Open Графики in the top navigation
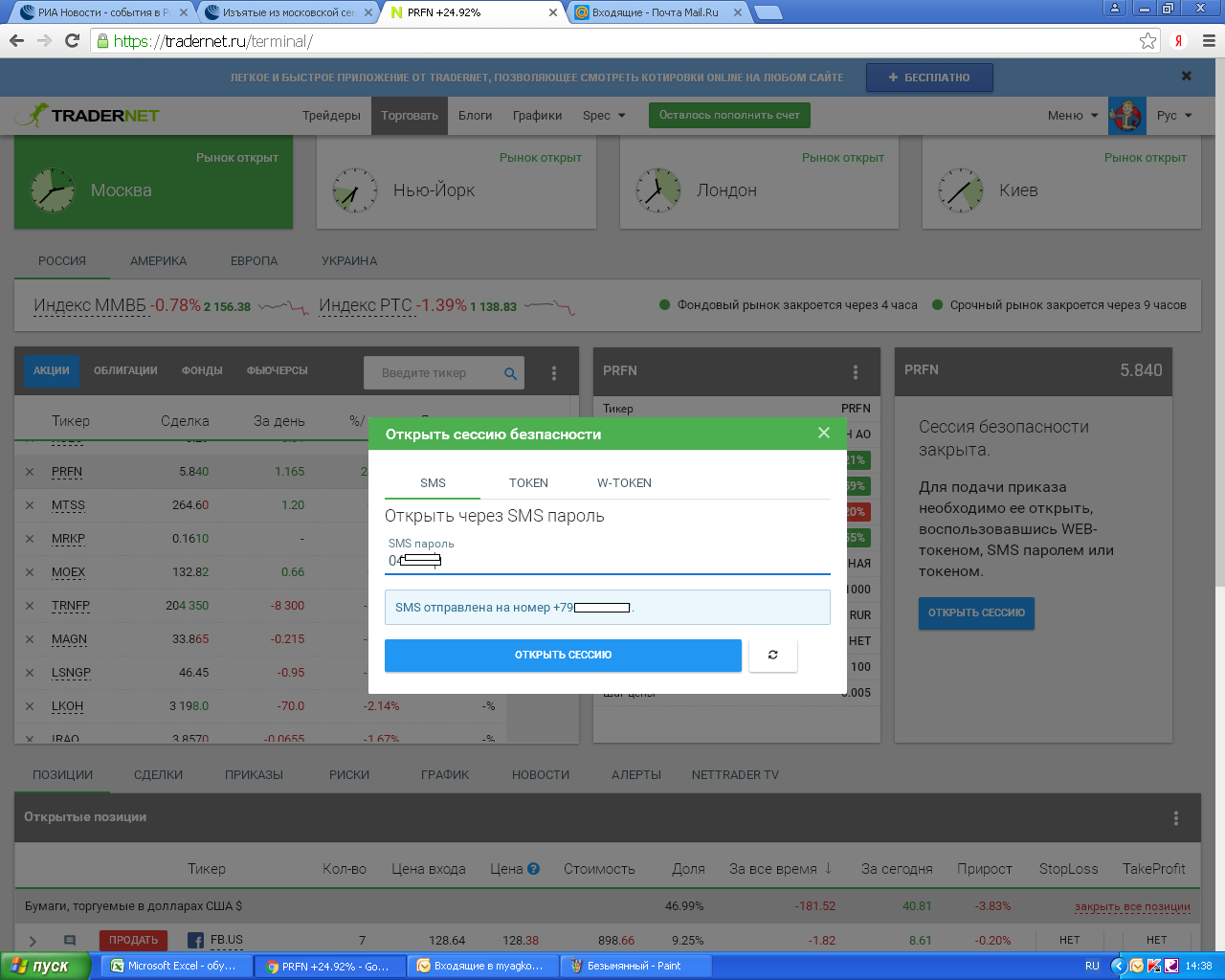The image size is (1225, 980). (x=537, y=116)
